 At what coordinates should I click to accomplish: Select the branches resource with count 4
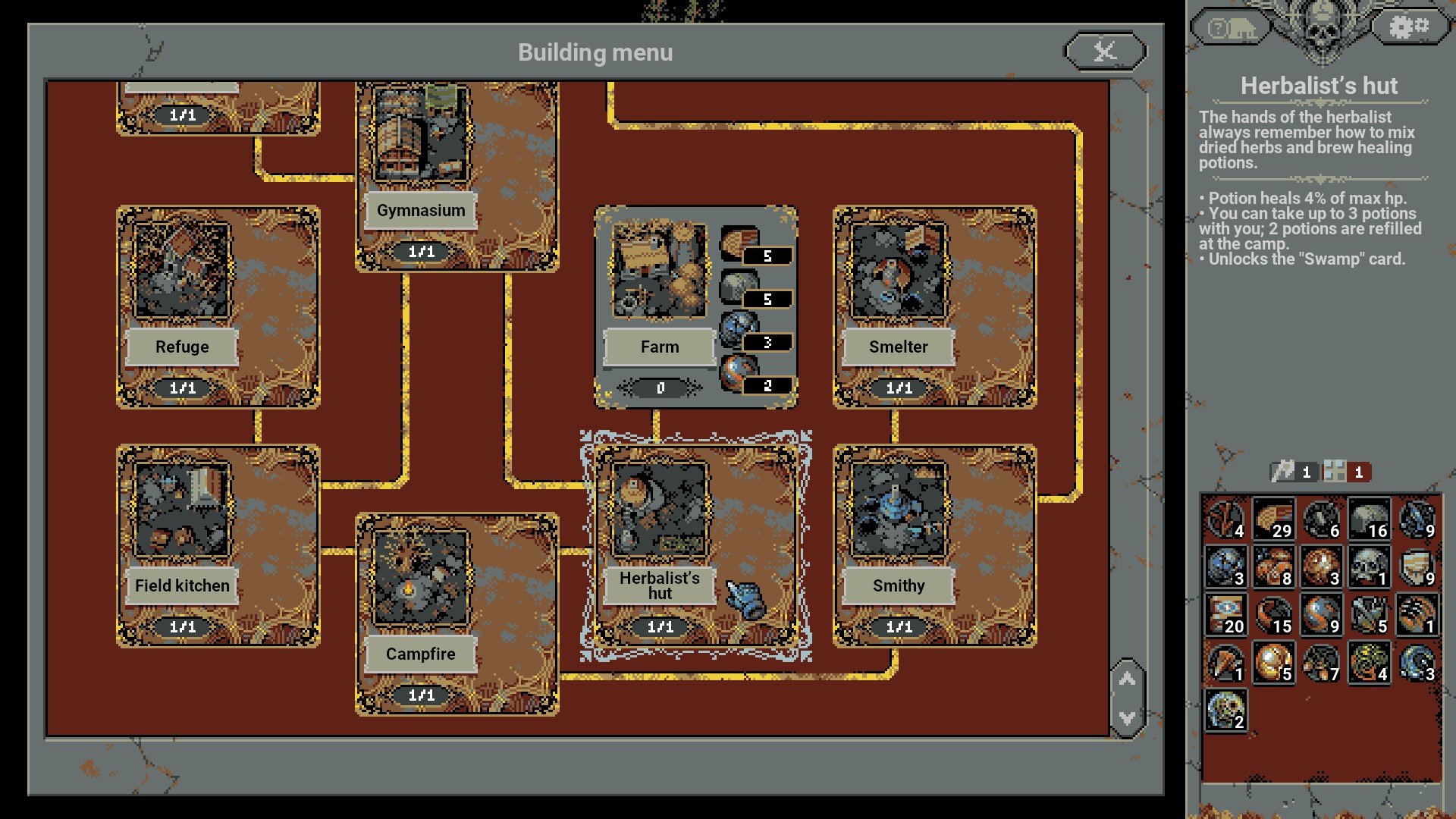pos(1225,519)
